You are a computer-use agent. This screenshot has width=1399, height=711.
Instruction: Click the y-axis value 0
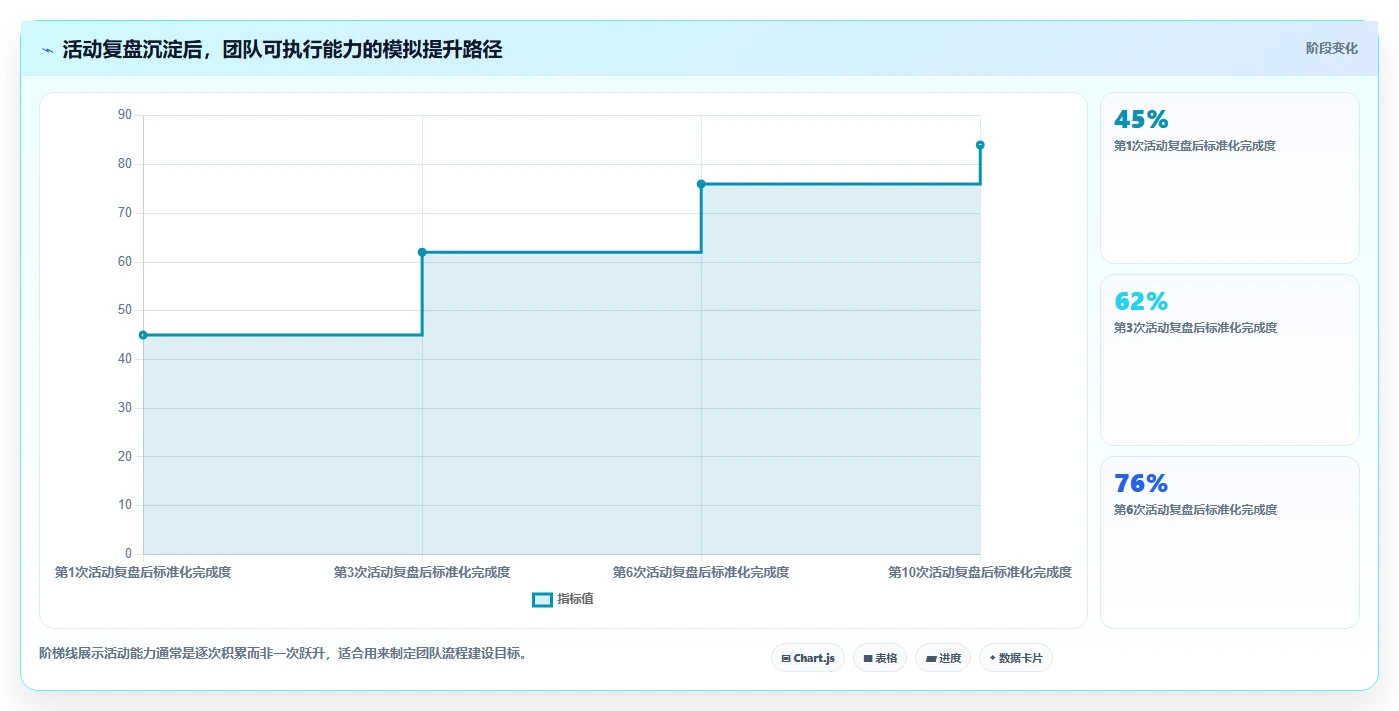pos(128,554)
